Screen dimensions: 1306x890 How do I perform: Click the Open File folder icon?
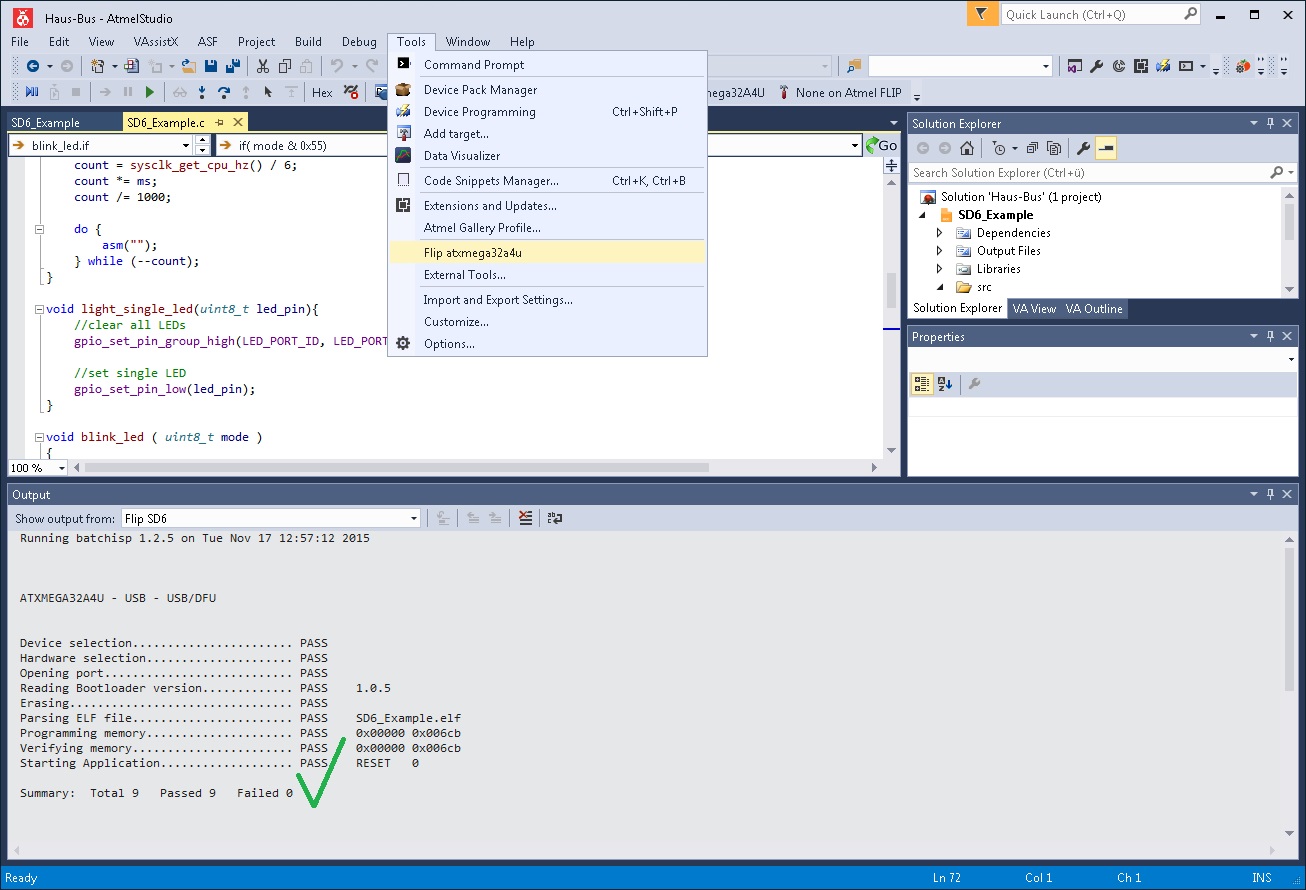pyautogui.click(x=189, y=66)
